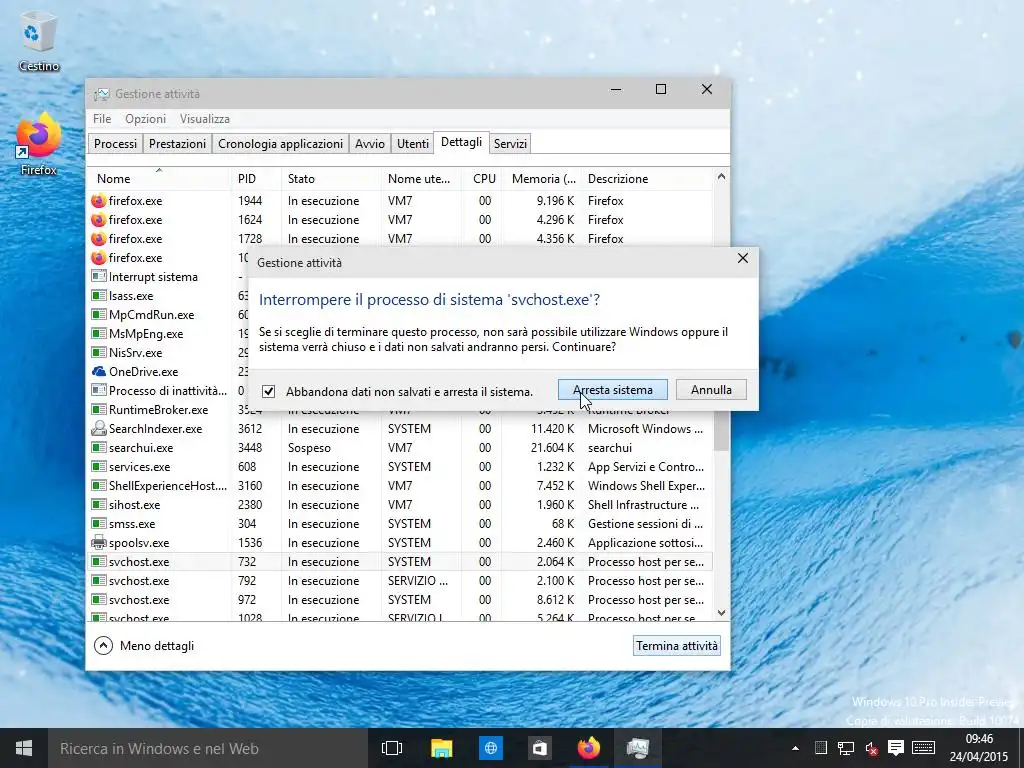Switch to the Utenti tab
Screen dimensions: 1024x768
pos(413,144)
